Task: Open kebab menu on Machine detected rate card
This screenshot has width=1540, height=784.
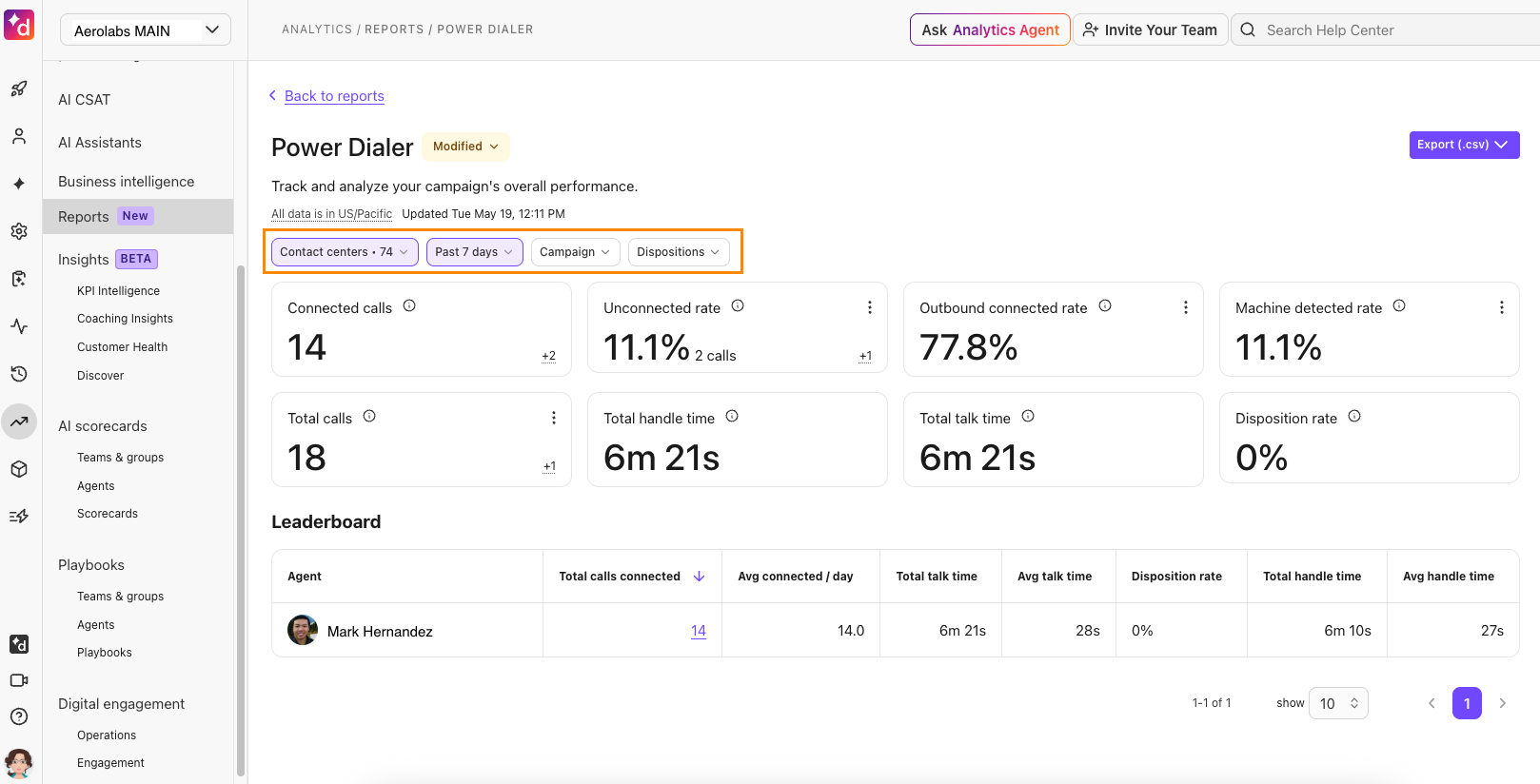Action: coord(1502,307)
